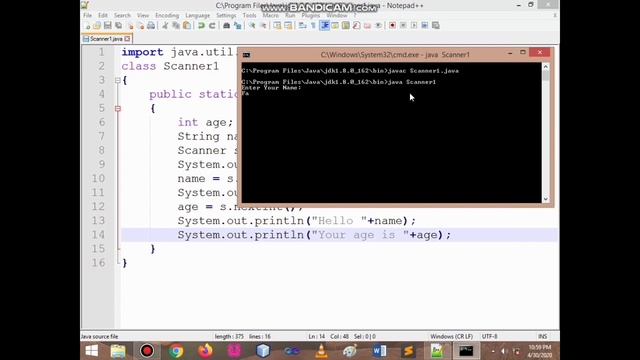Click the Open file toolbar icon
640x360 pixels.
[x=97, y=26]
